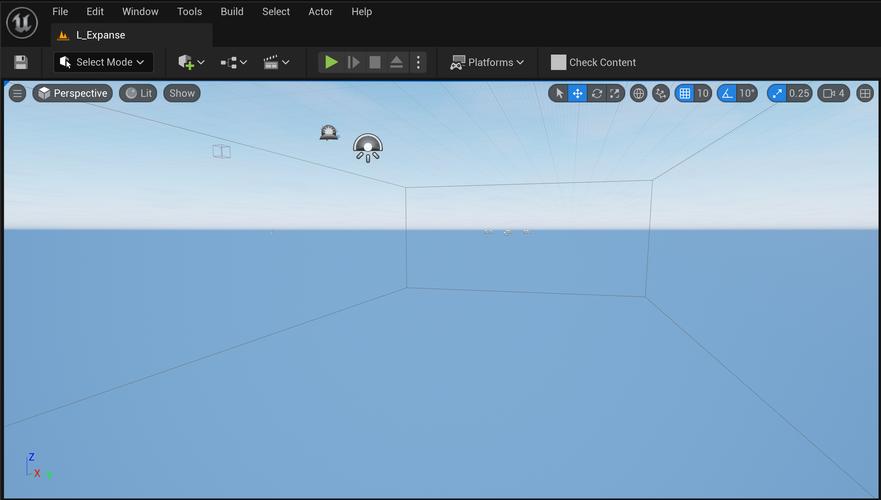
Task: Toggle scale snapping
Action: pos(777,93)
